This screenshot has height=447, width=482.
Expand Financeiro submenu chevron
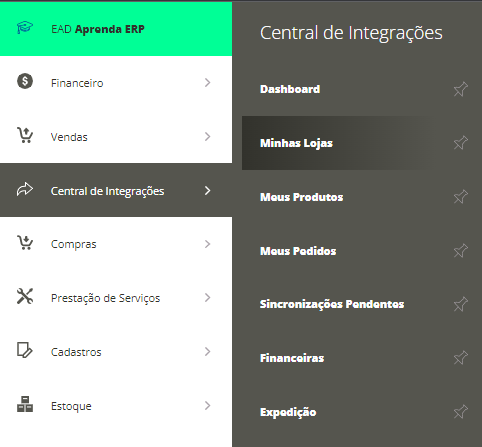pyautogui.click(x=207, y=83)
